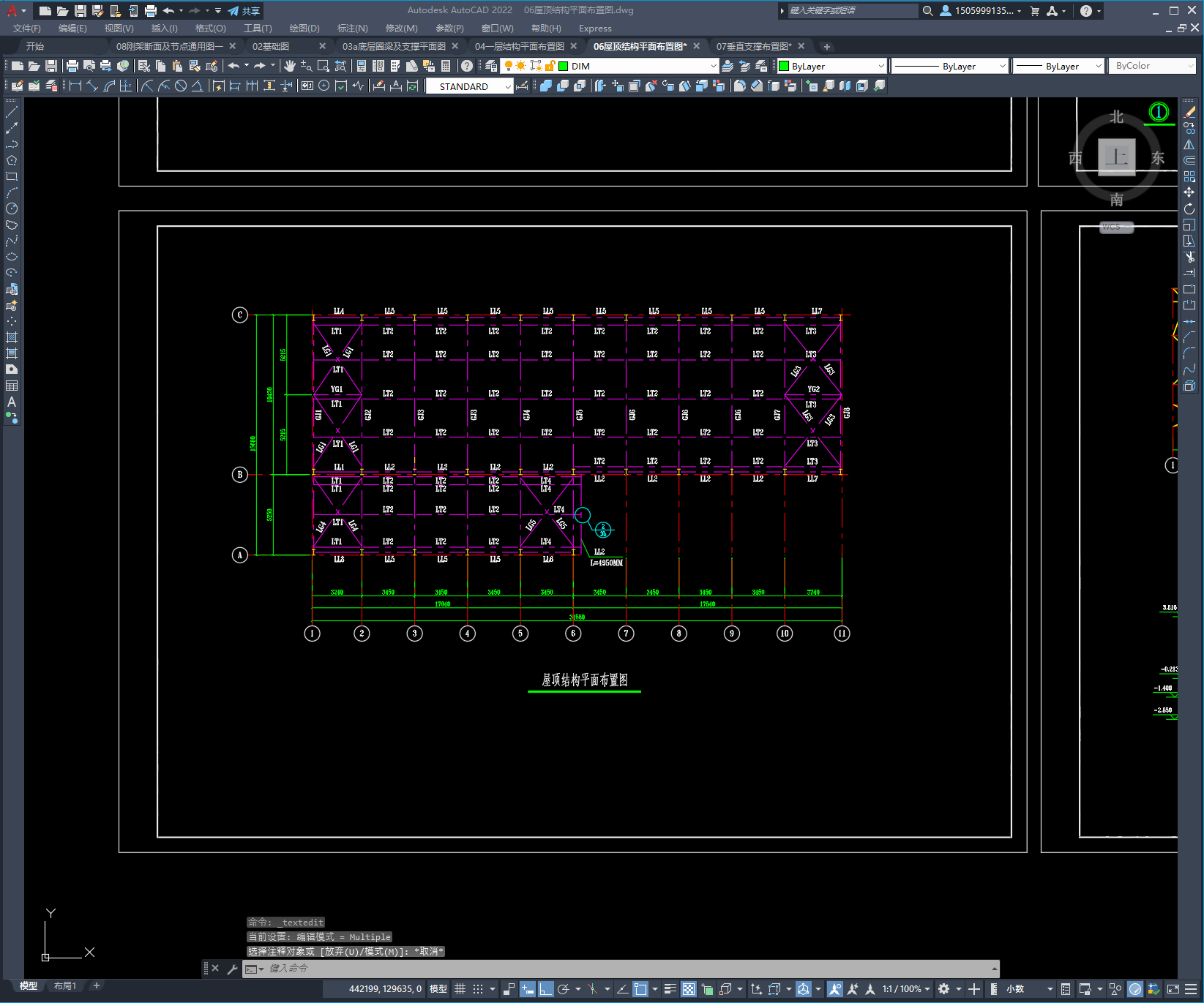The height and width of the screenshot is (1003, 1204).
Task: Click the WCS label under ViewCube
Action: click(1116, 227)
